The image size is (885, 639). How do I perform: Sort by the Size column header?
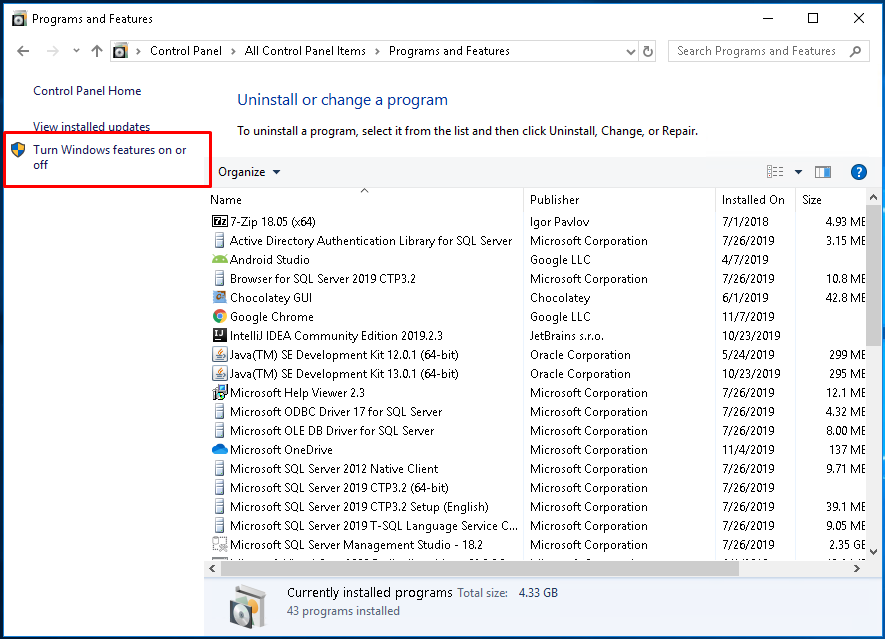(x=831, y=200)
